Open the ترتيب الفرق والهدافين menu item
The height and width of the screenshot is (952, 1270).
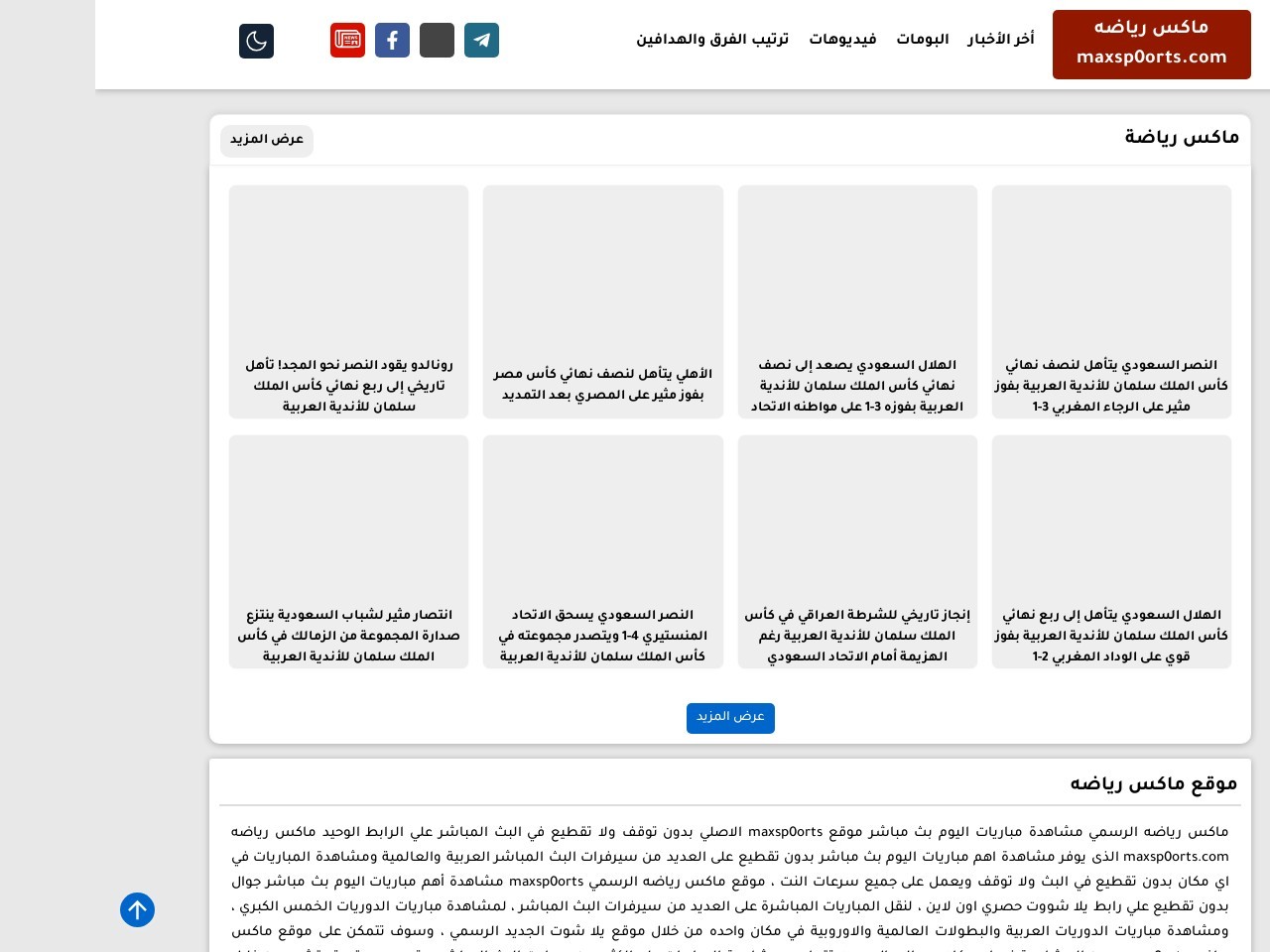712,40
